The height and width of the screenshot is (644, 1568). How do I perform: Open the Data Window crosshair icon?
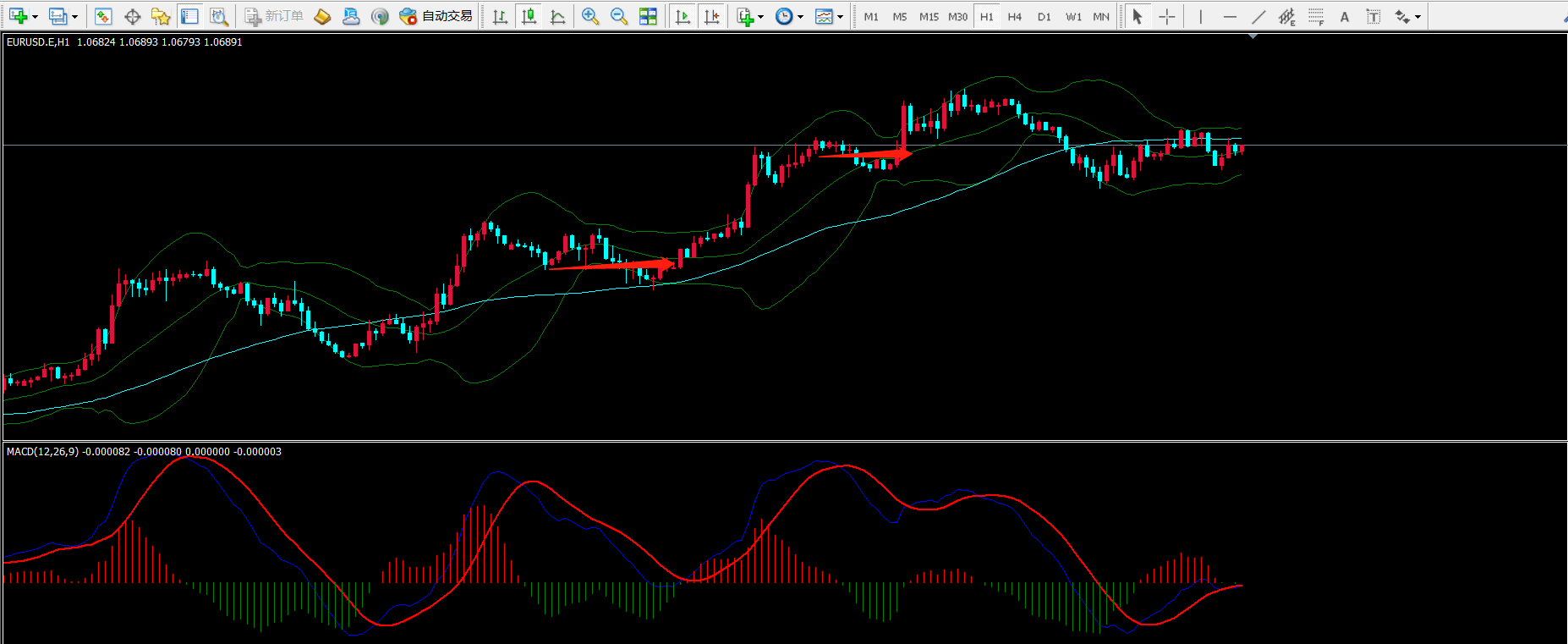(x=133, y=16)
